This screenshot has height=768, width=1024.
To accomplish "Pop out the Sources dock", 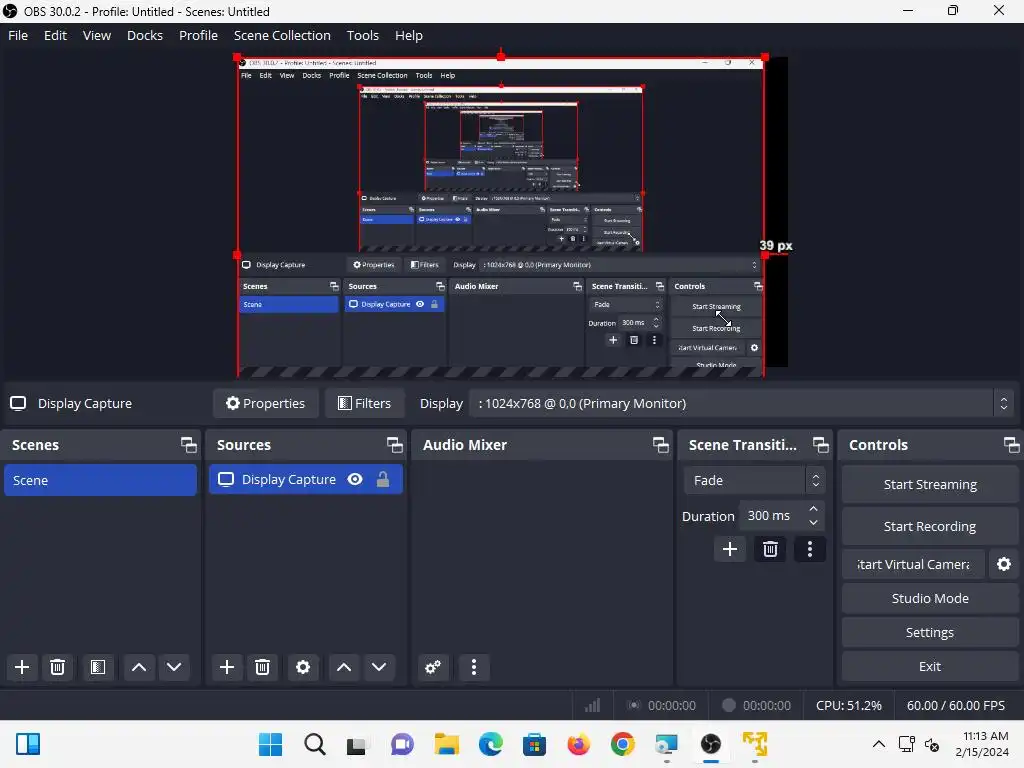I will (x=394, y=445).
